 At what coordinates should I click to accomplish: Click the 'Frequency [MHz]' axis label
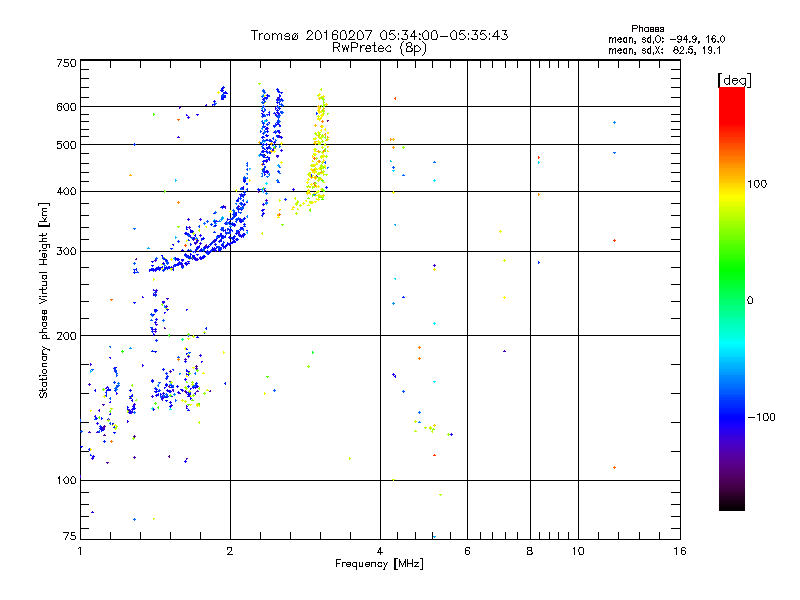[x=379, y=564]
